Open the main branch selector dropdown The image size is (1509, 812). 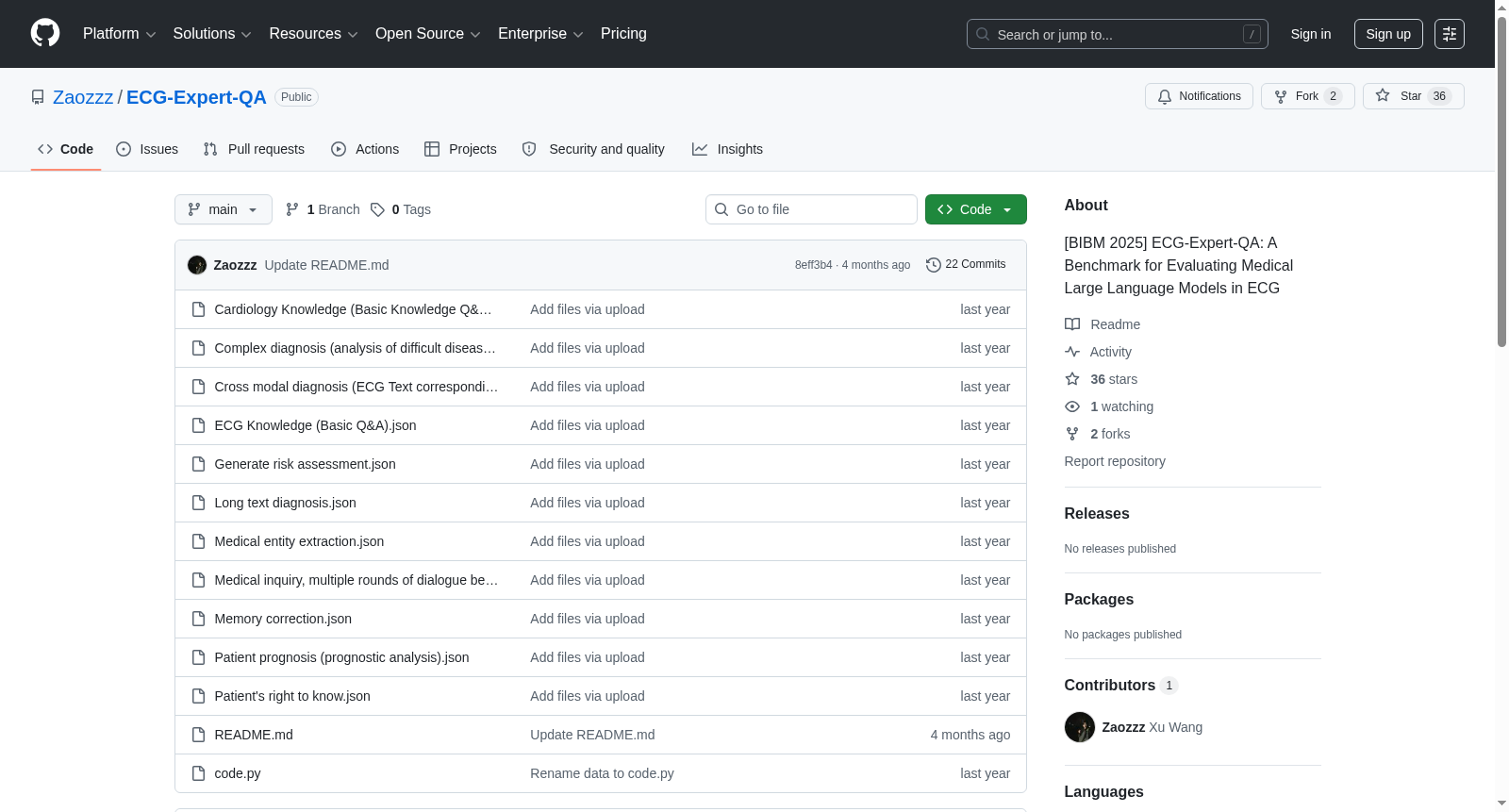click(x=224, y=209)
